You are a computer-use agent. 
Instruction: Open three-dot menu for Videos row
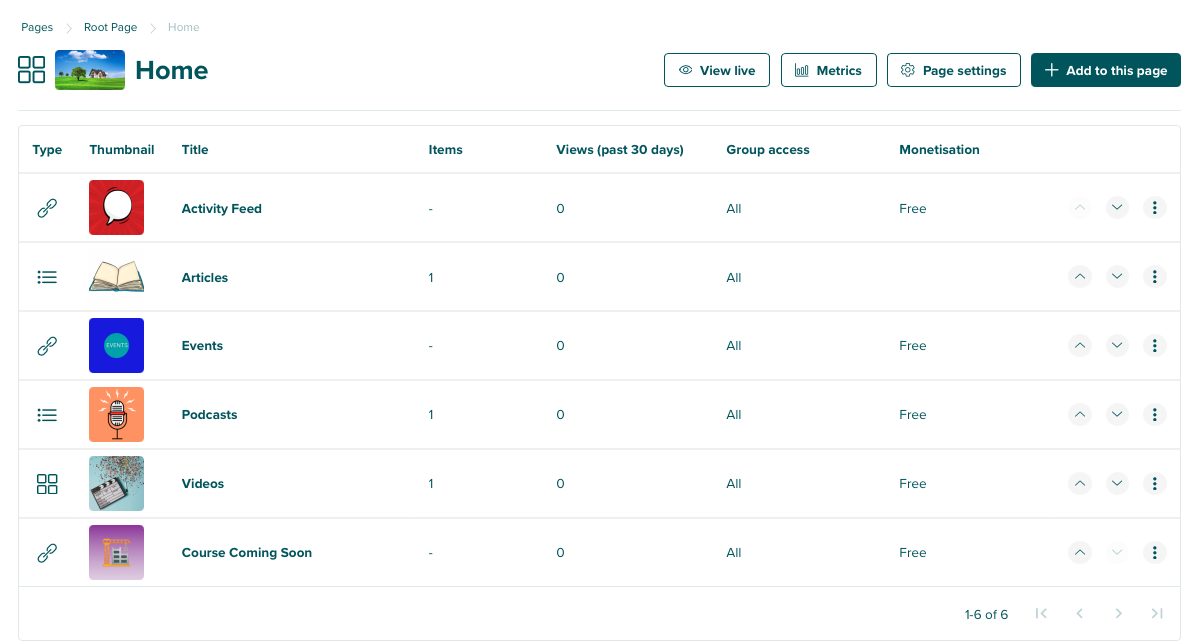1154,483
